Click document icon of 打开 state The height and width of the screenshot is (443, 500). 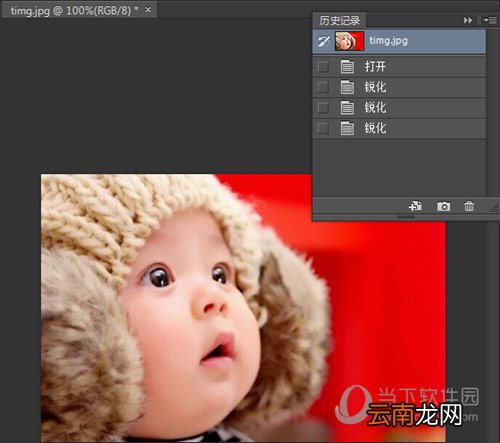click(347, 66)
